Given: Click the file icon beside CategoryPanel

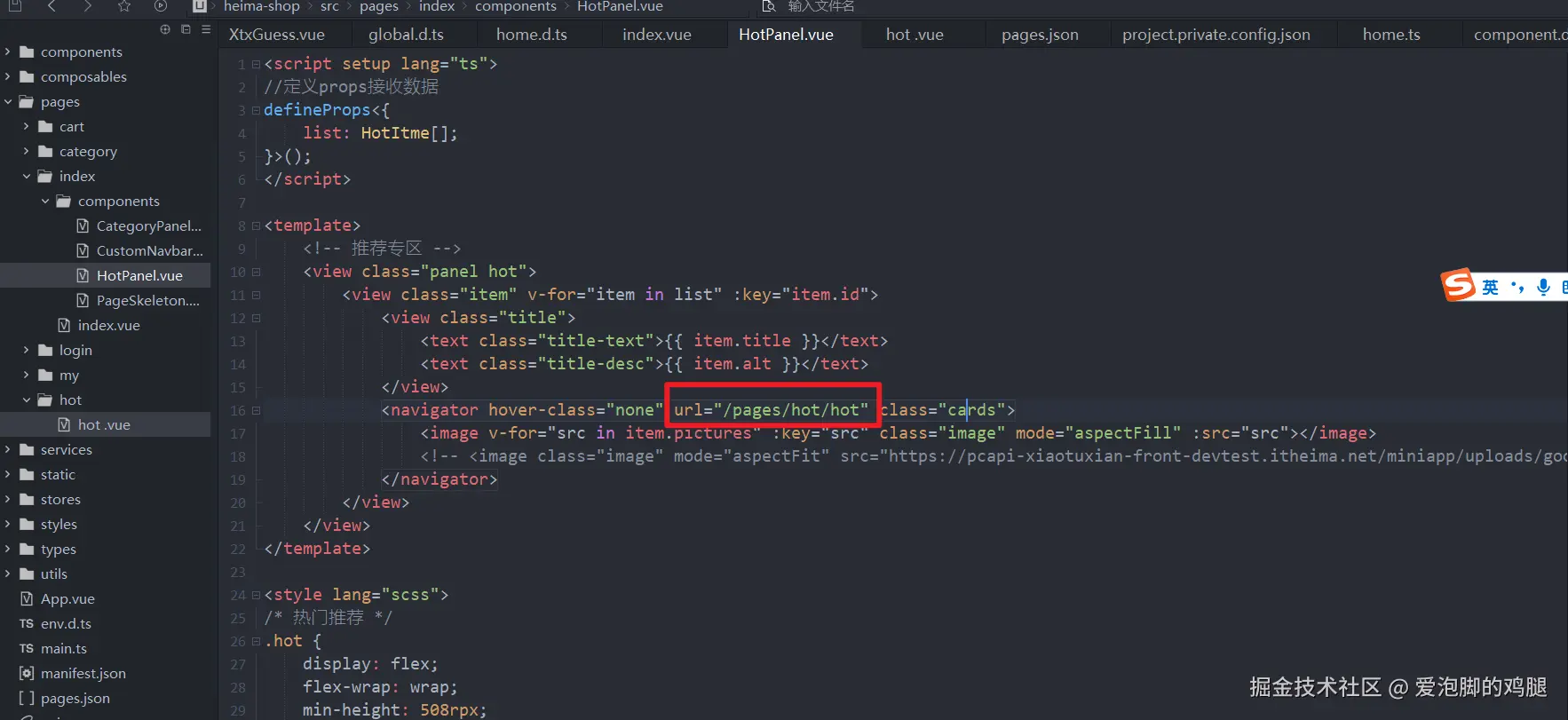Looking at the screenshot, I should pos(83,225).
